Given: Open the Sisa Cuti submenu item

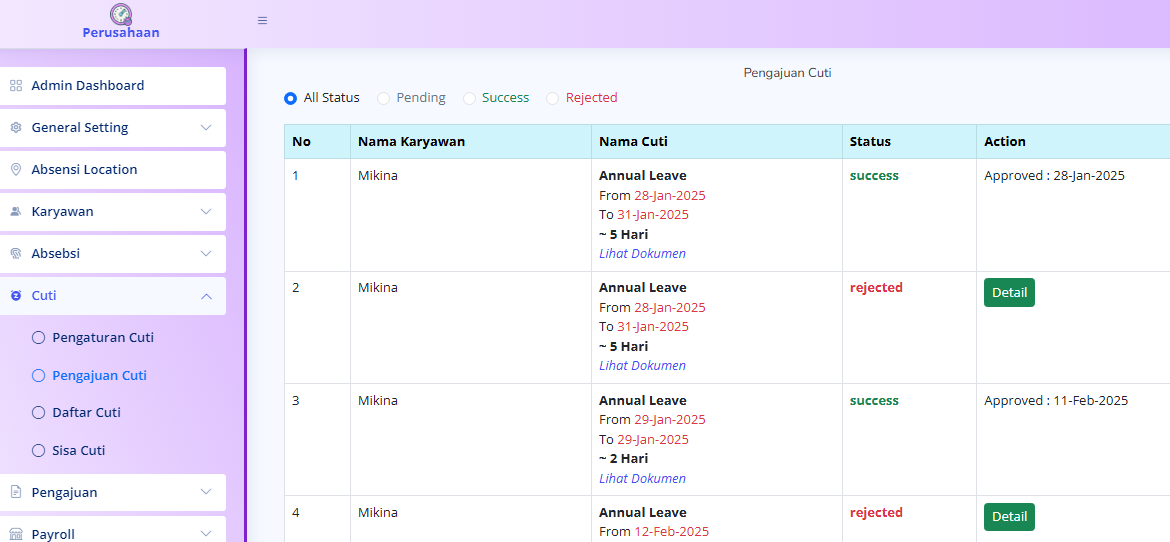Looking at the screenshot, I should 78,451.
